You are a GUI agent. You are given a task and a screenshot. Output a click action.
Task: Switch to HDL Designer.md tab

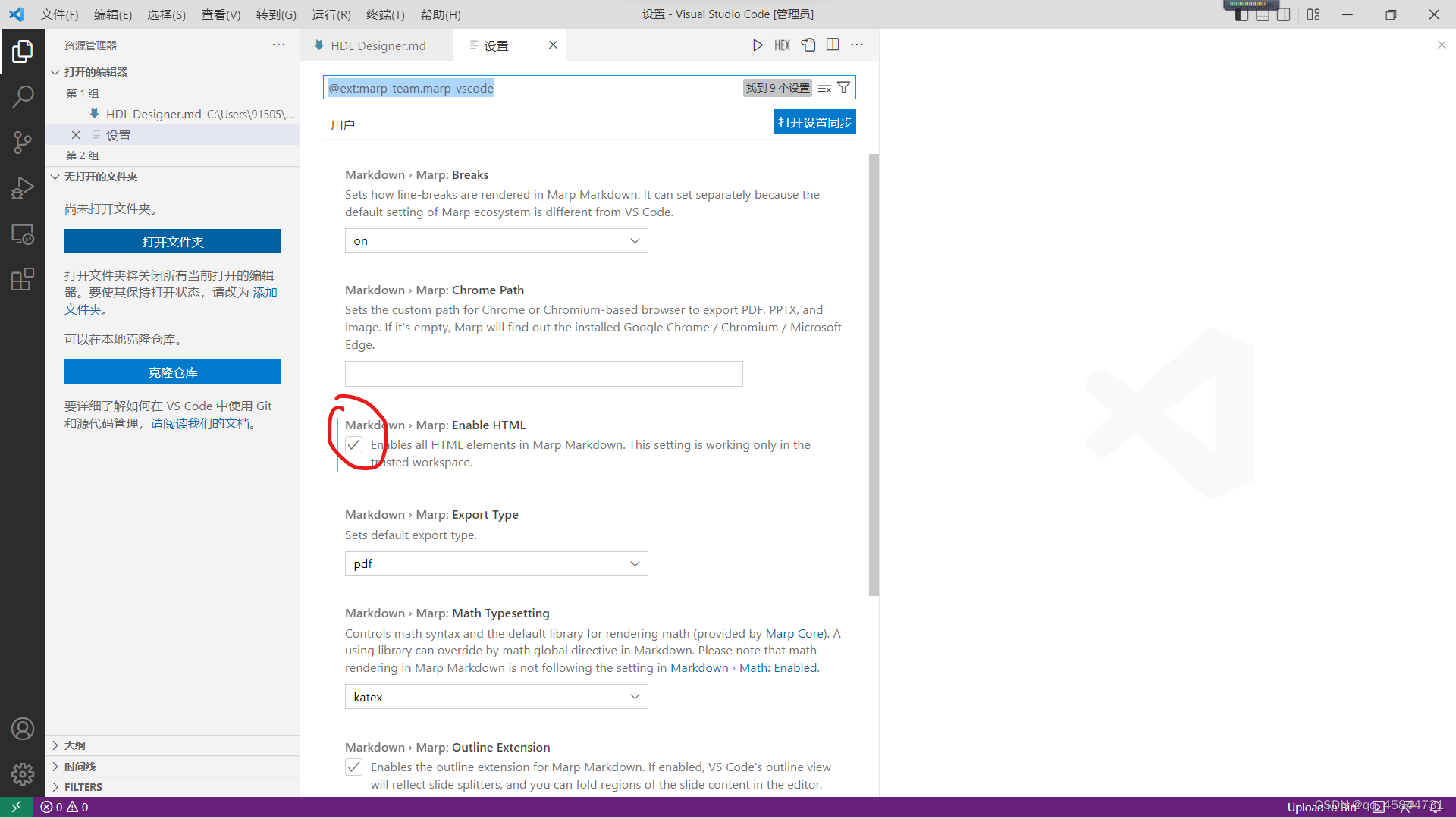pos(378,45)
